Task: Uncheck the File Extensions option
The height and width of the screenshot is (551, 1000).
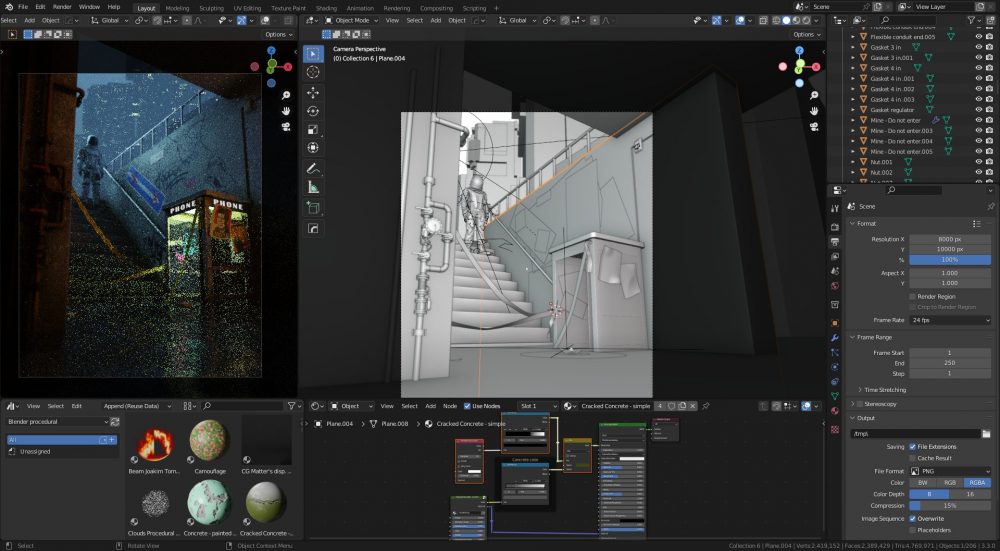Action: [x=912, y=447]
